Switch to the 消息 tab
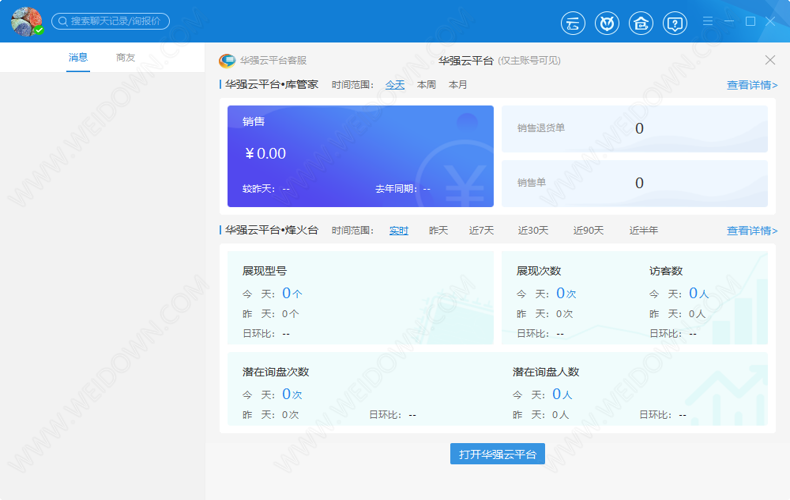Viewport: 790px width, 500px height. (x=78, y=58)
